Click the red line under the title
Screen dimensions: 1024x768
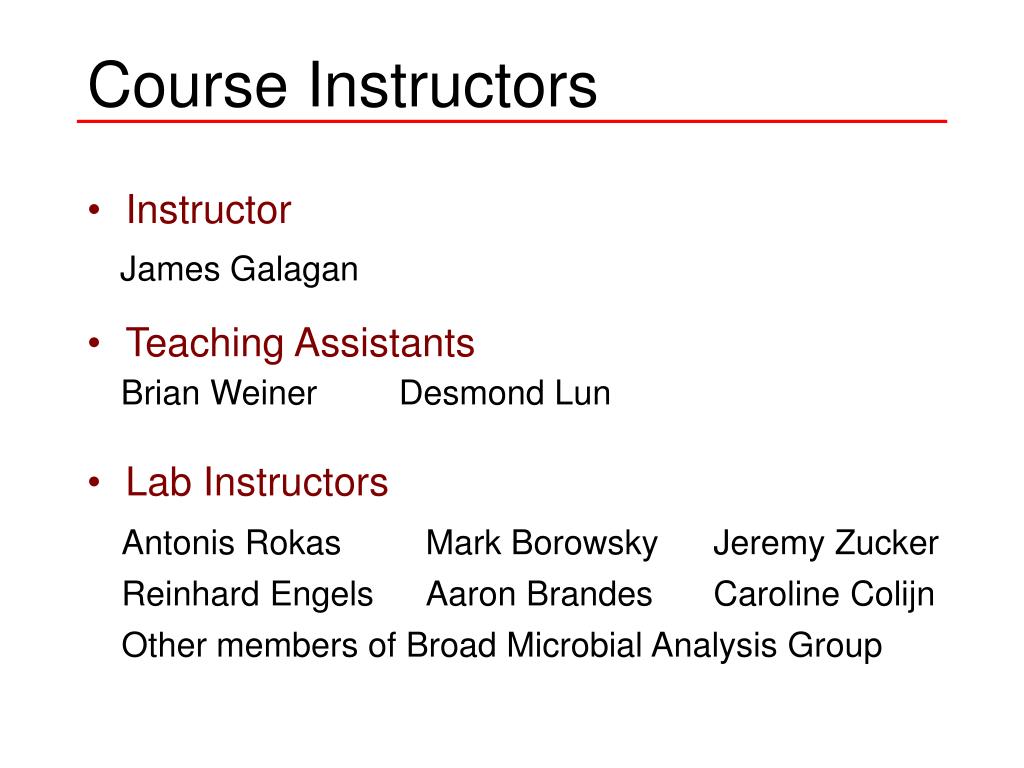[x=512, y=121]
